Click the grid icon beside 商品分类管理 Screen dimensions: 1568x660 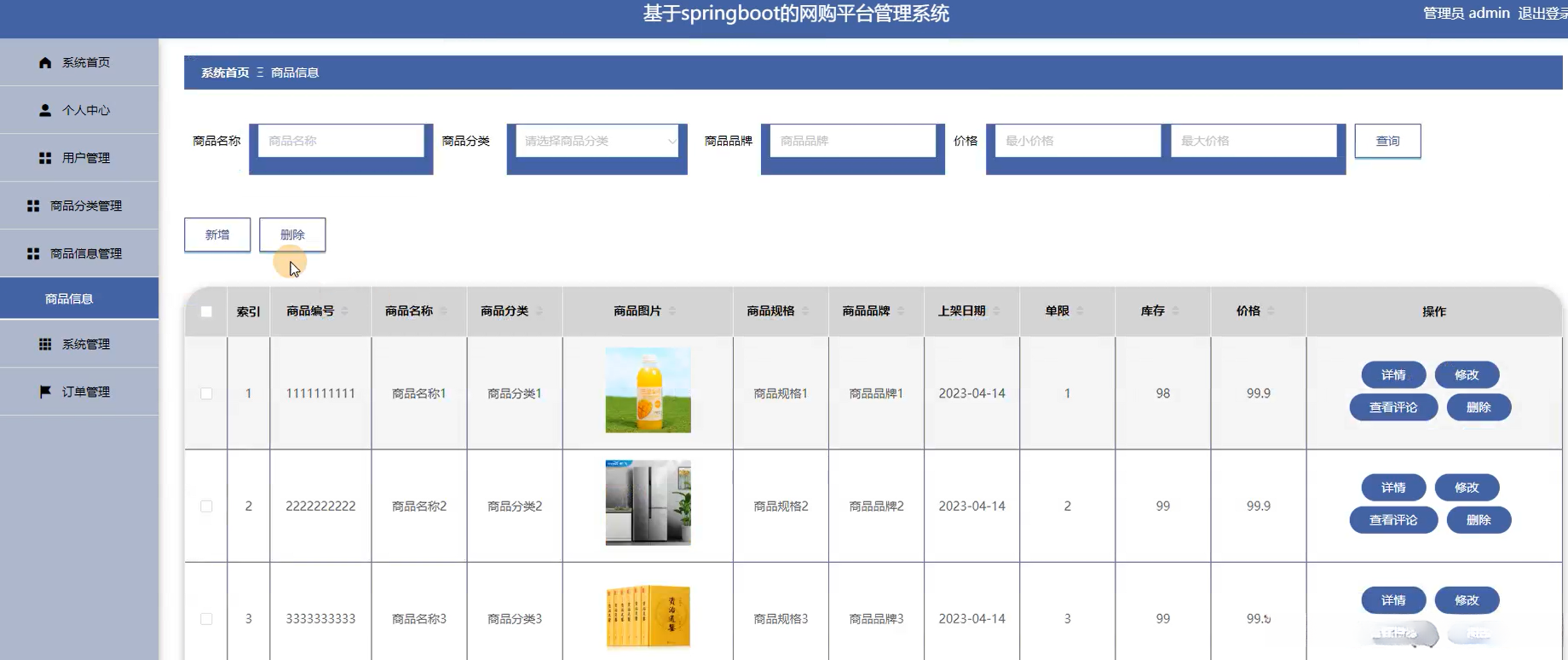[x=33, y=206]
